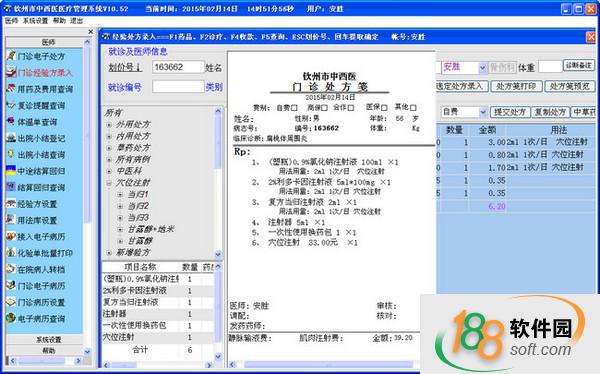
Task: Check the 商保 fee type box
Action: 324,108
